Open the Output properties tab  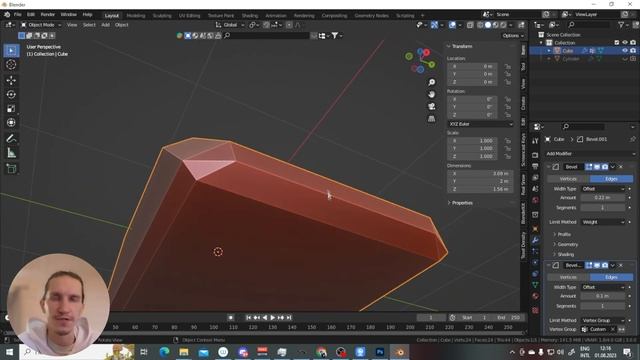[x=535, y=166]
